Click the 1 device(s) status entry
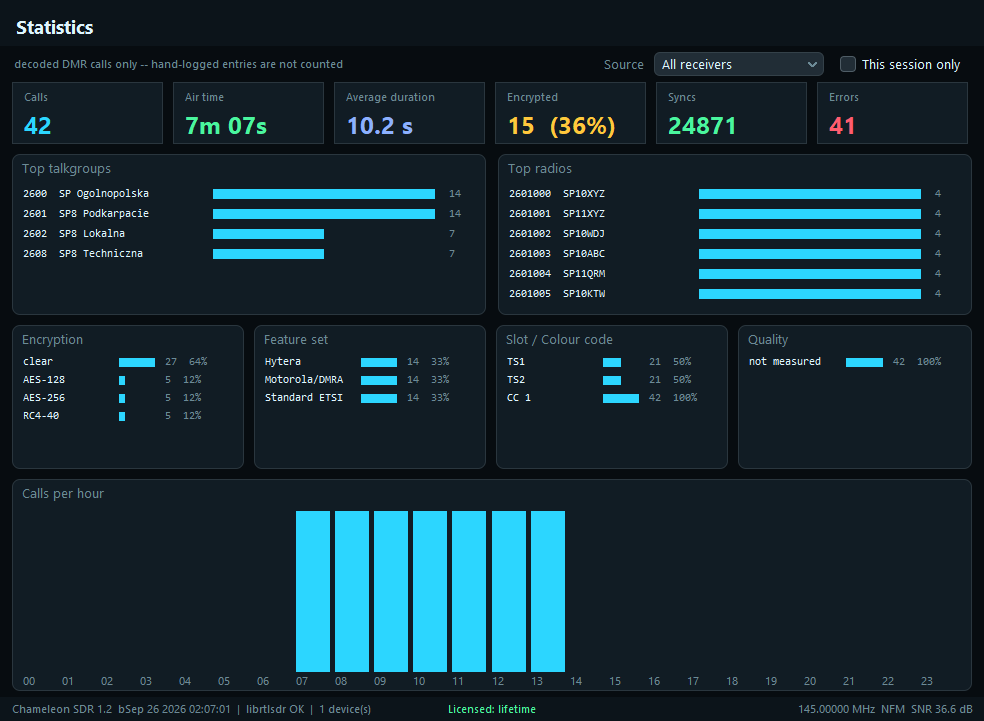The height and width of the screenshot is (721, 984). click(x=345, y=709)
